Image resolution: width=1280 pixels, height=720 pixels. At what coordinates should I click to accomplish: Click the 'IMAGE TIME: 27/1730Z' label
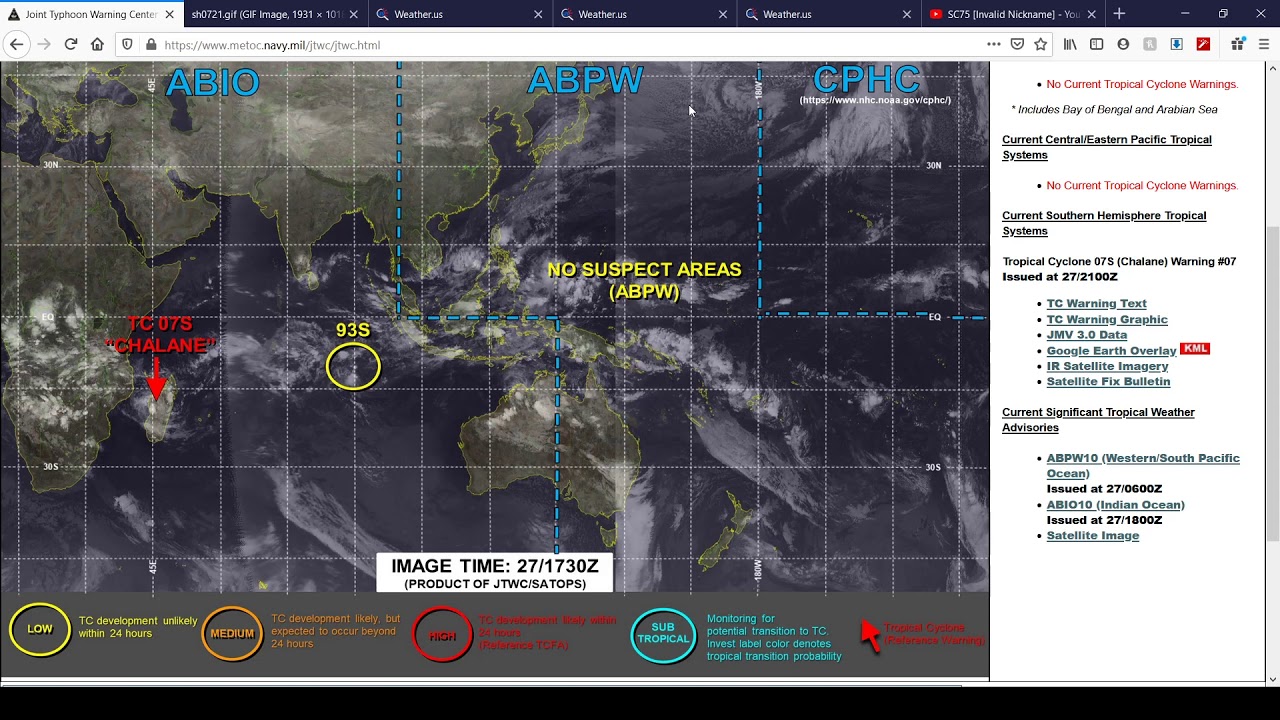495,566
